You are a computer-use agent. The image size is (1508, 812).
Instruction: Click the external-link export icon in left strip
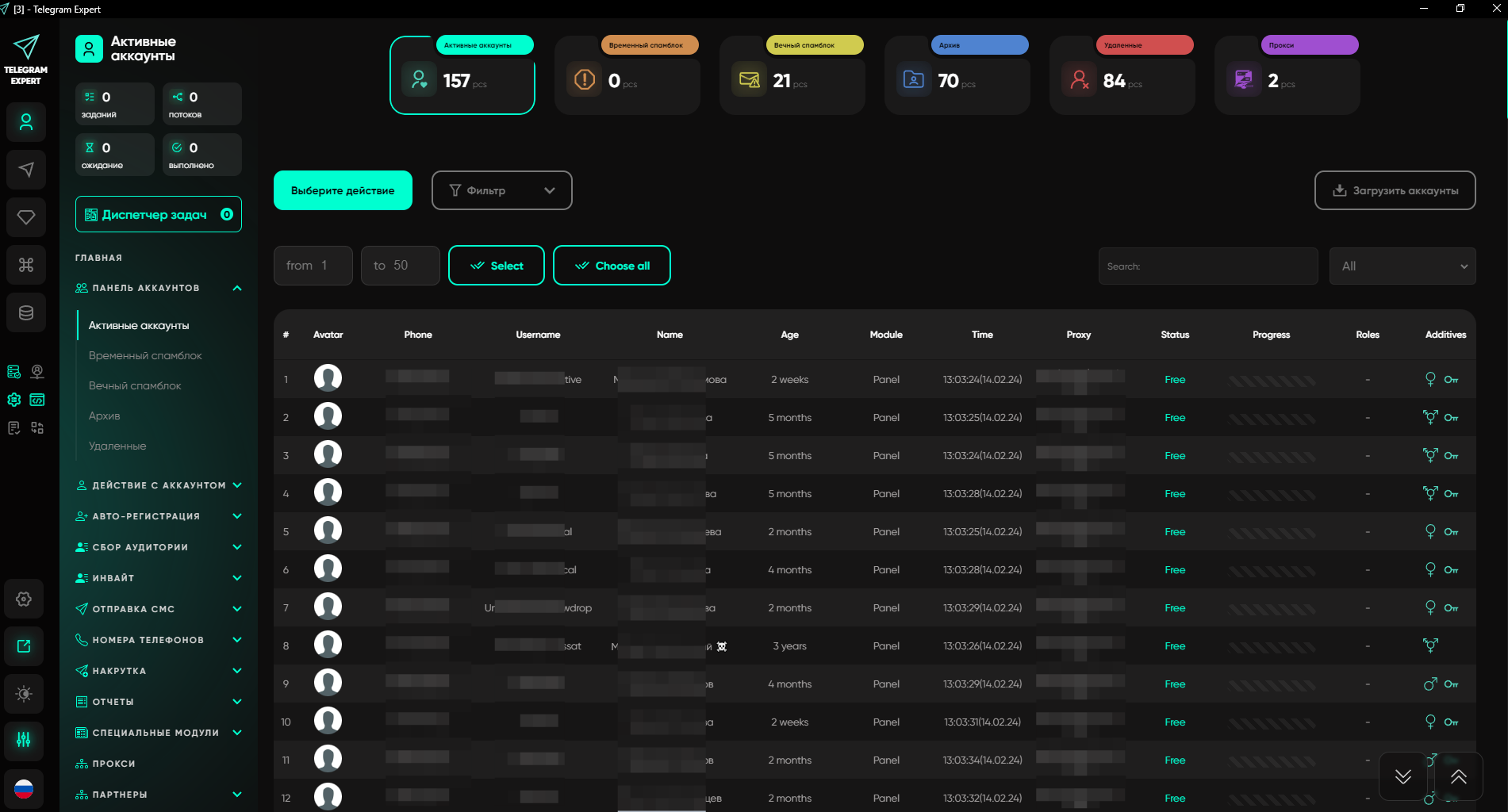[24, 646]
